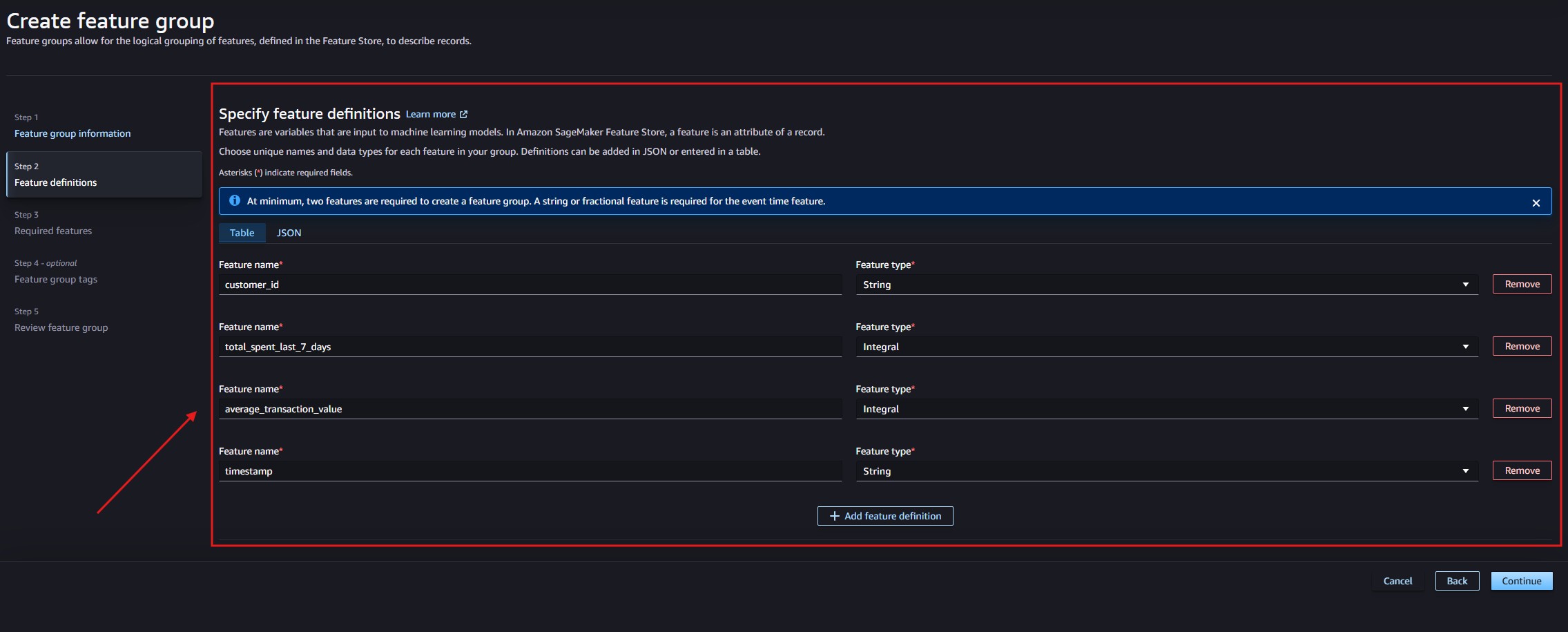Open the Learn more link
This screenshot has height=632, width=1568.
[430, 115]
